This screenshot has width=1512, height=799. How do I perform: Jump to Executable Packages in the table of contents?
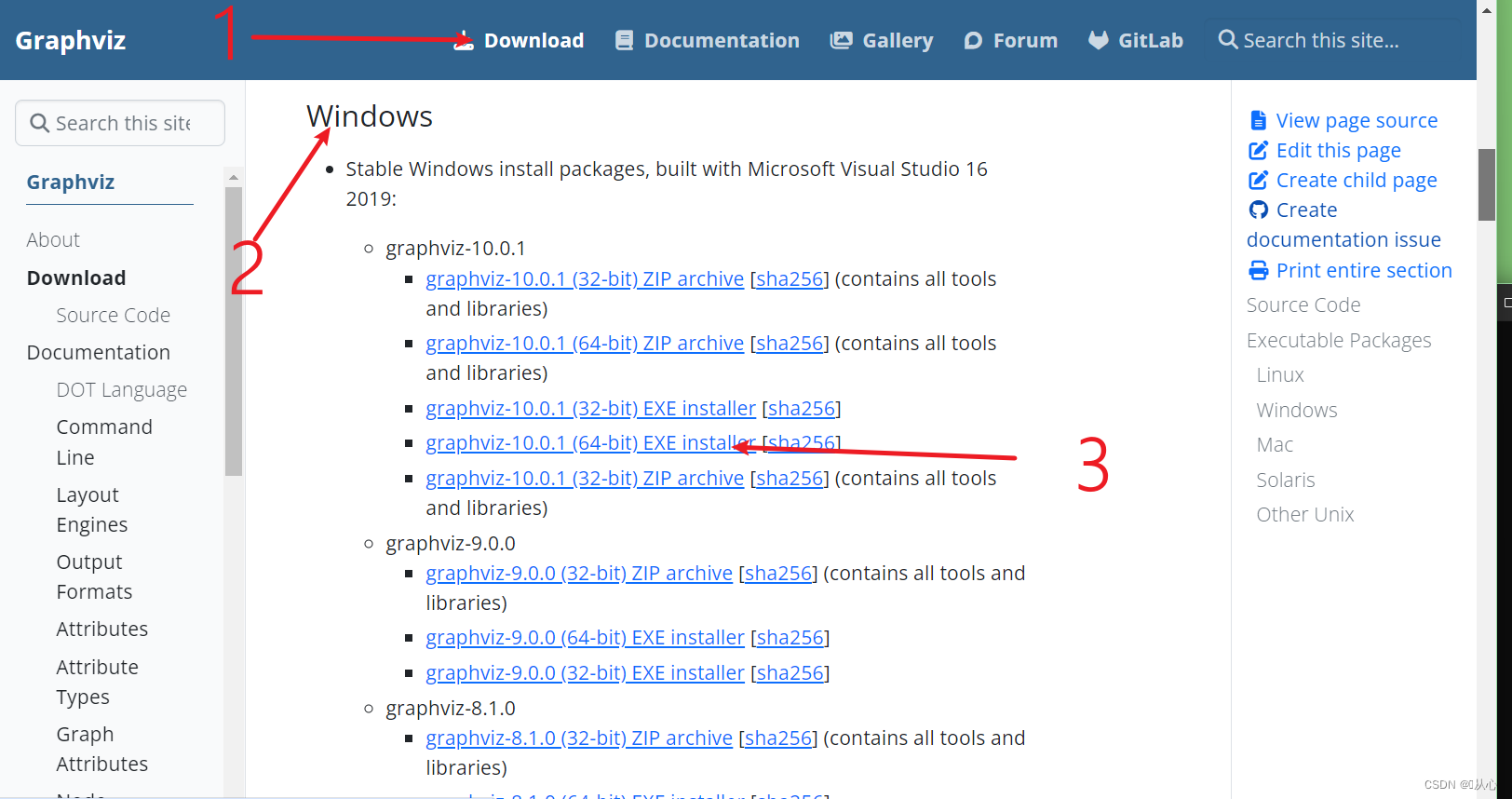[1339, 341]
